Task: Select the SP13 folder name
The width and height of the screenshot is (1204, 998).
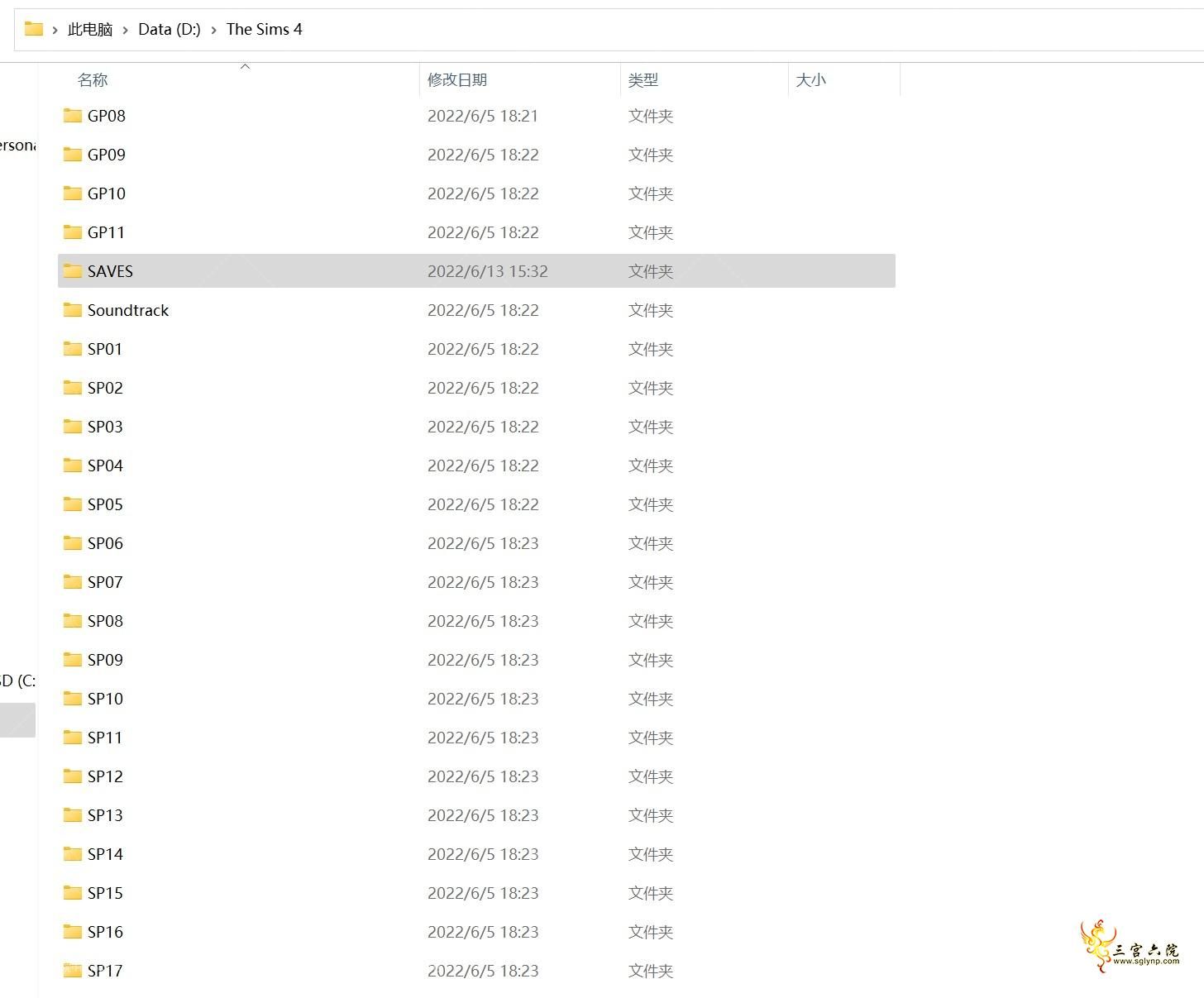Action: tap(105, 815)
